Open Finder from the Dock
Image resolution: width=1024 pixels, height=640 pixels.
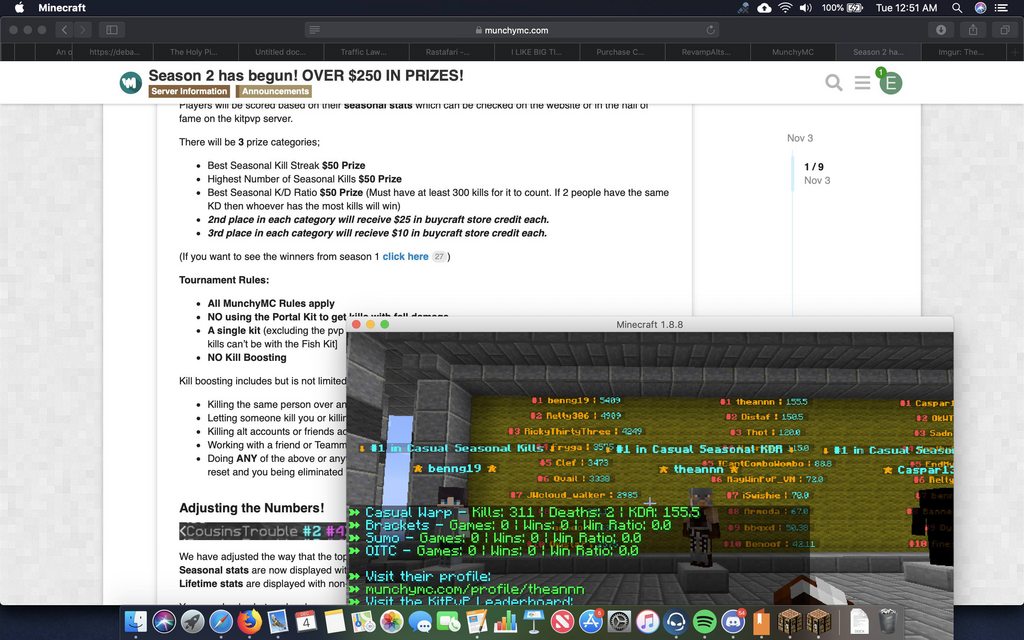136,621
